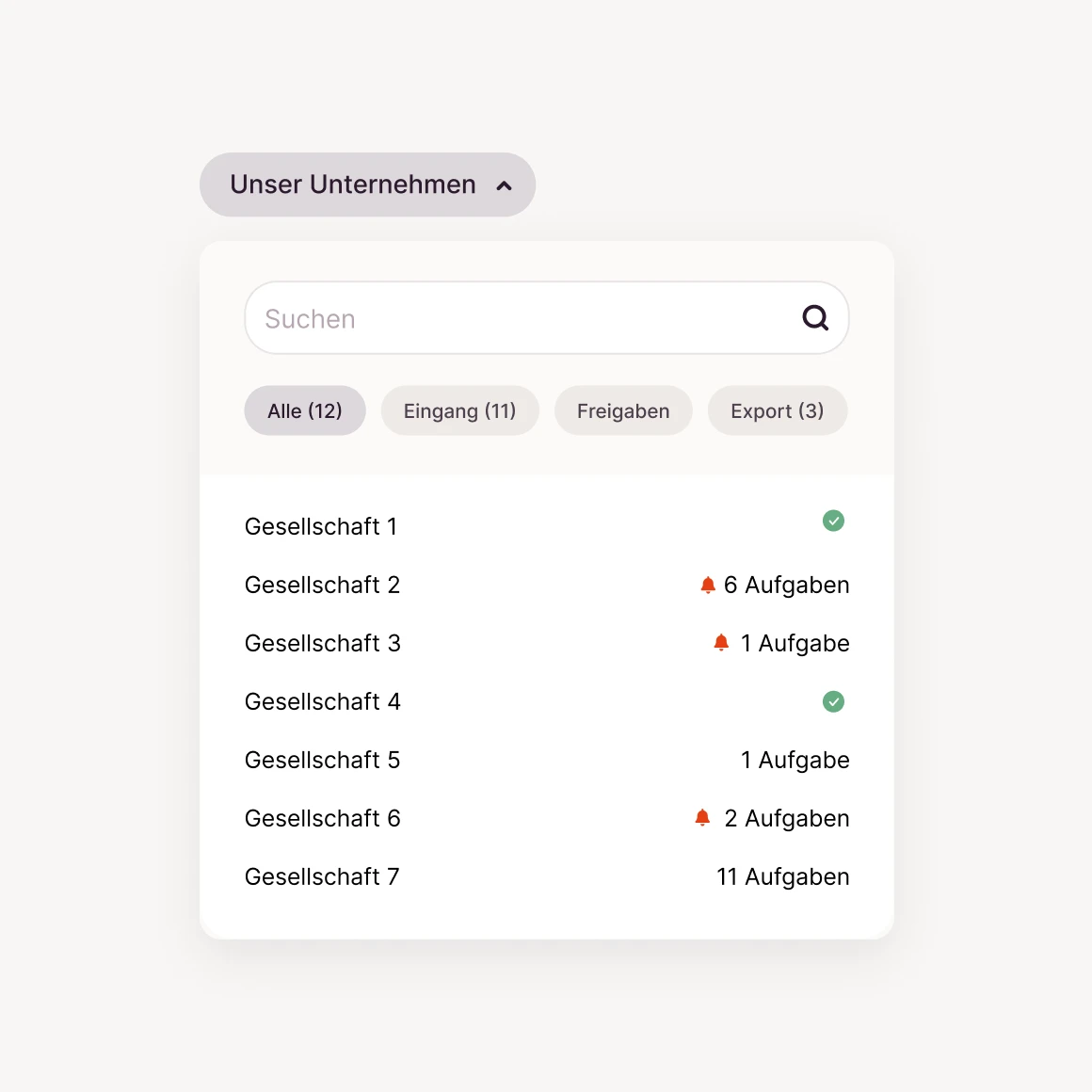The image size is (1092, 1092).
Task: Click the chevron arrow on company selector
Action: pyautogui.click(x=505, y=185)
